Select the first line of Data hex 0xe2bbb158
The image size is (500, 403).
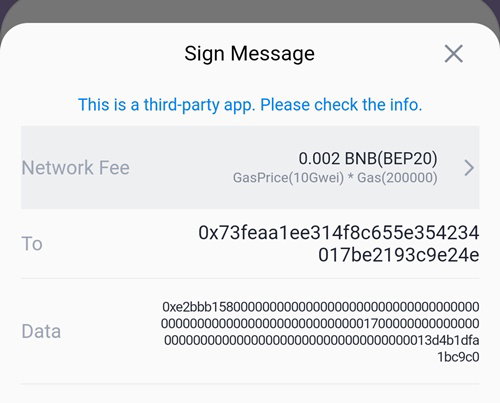pos(321,307)
